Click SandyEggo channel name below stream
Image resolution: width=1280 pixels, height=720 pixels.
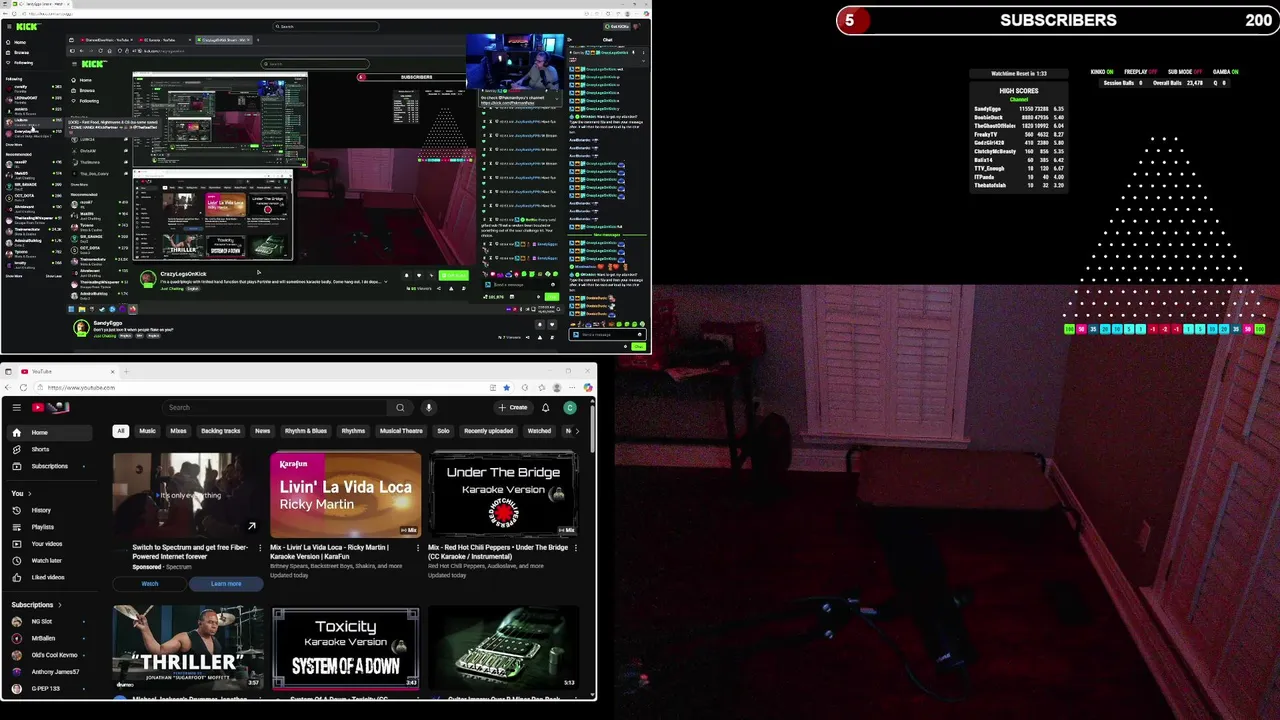point(107,323)
